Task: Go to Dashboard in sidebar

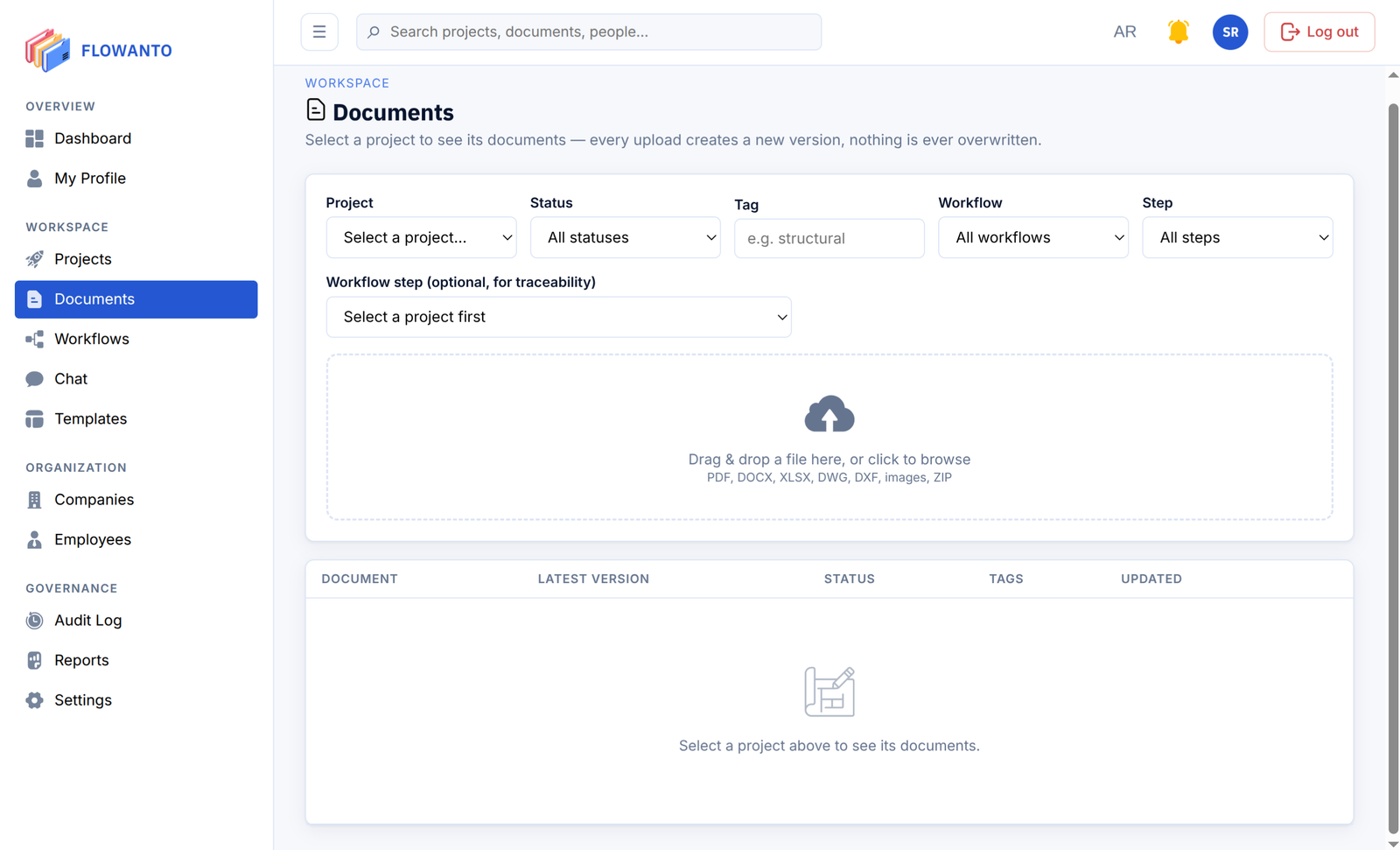Action: pyautogui.click(x=136, y=138)
